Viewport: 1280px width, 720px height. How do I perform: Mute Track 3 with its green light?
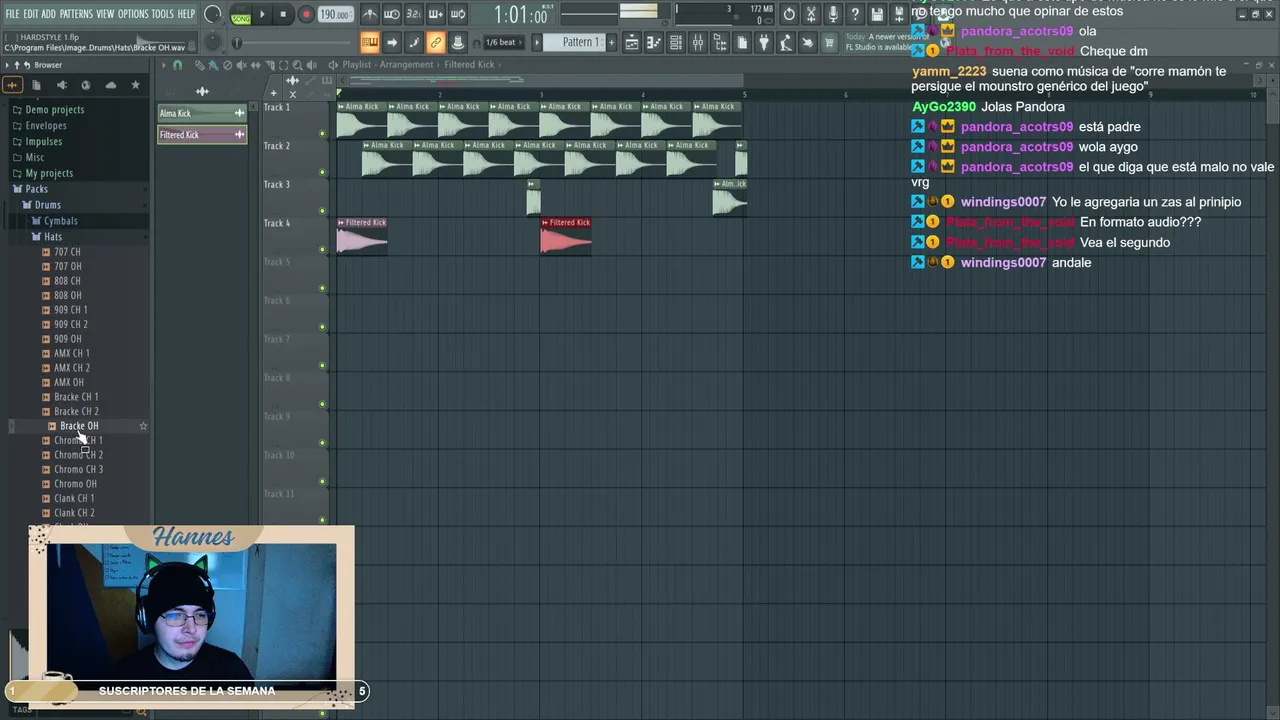pos(322,211)
